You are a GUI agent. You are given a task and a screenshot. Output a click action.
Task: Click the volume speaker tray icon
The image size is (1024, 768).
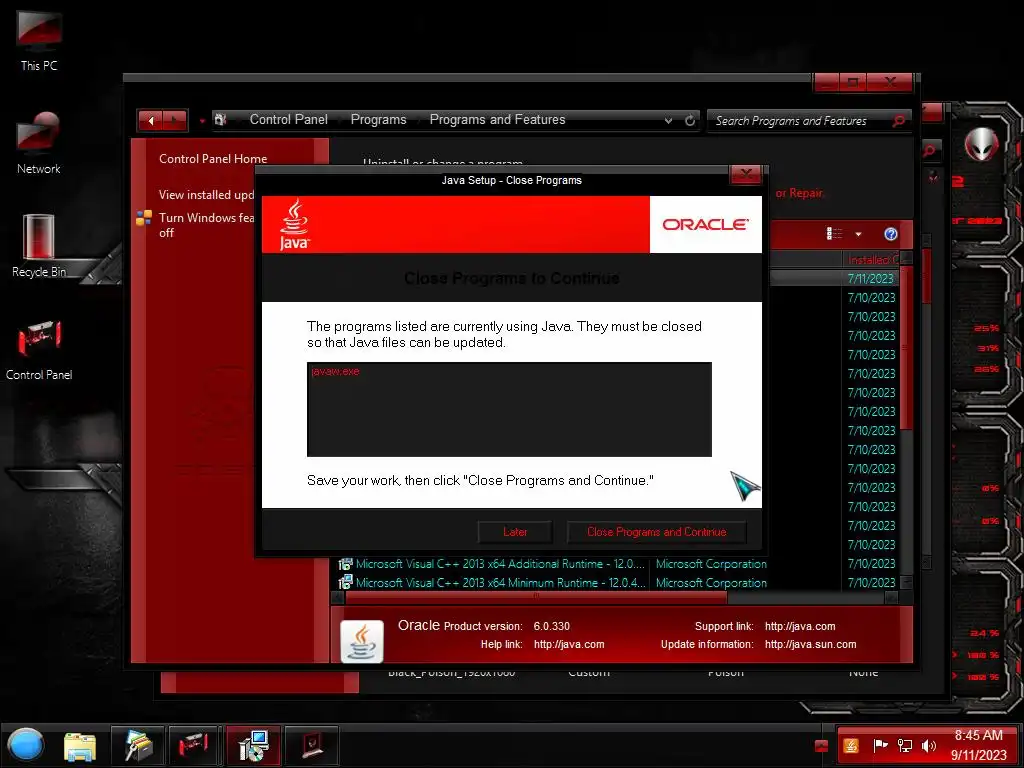click(928, 746)
